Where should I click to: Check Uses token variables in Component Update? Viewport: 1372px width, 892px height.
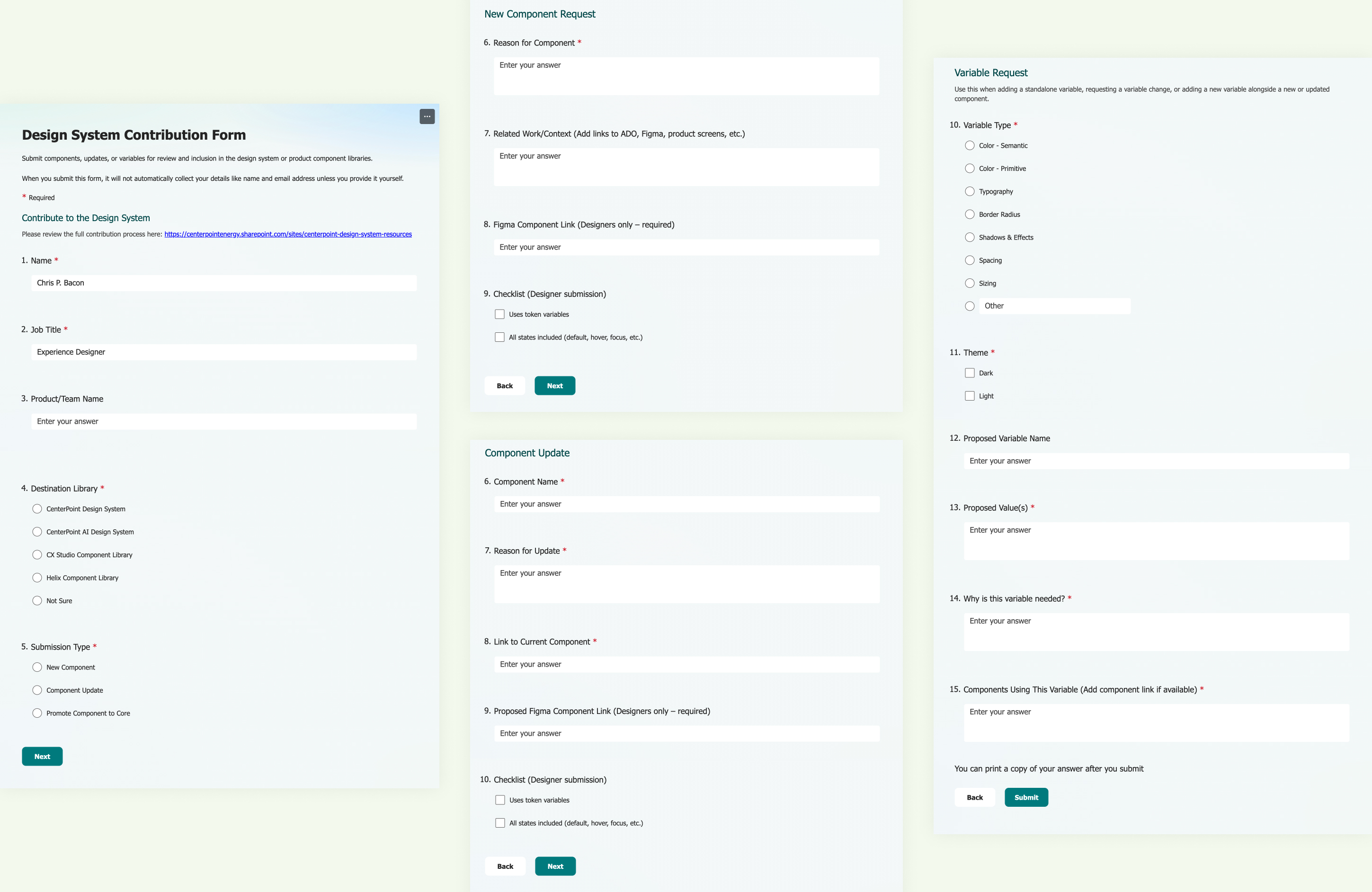(500, 800)
